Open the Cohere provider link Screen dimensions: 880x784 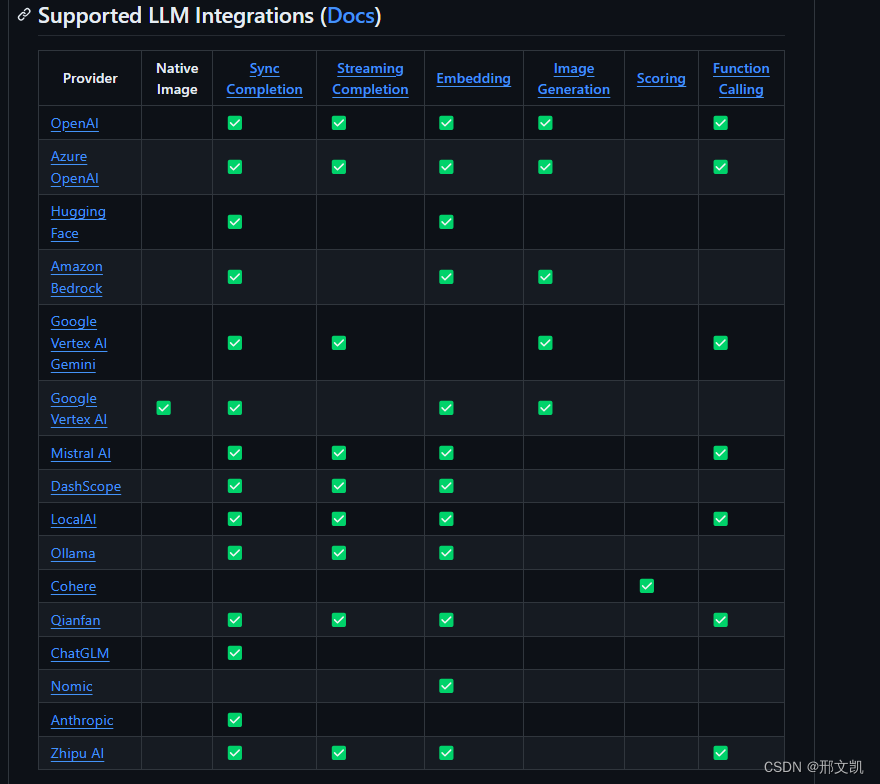coord(74,586)
